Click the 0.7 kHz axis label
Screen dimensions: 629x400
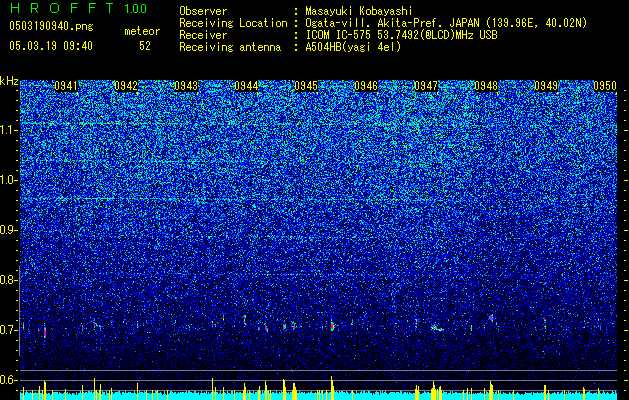click(x=8, y=330)
